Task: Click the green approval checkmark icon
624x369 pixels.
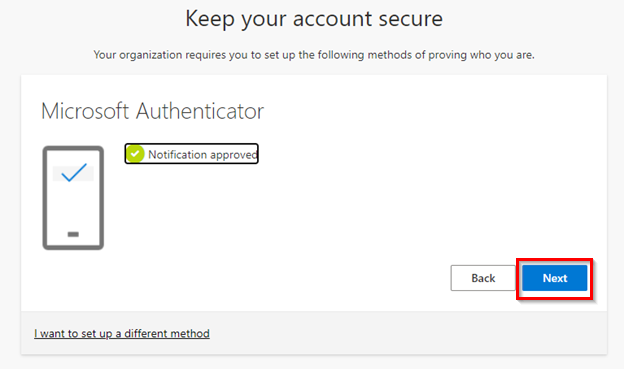Action: (x=135, y=154)
